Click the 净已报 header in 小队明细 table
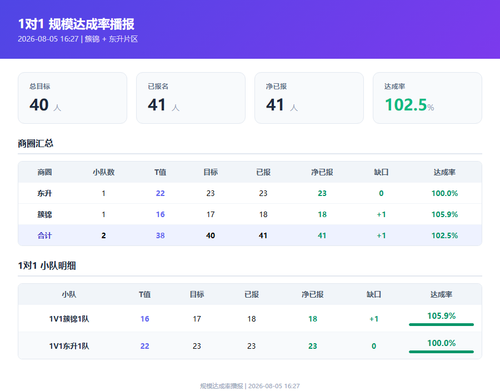Image resolution: width=500 pixels, height=392 pixels. (312, 294)
